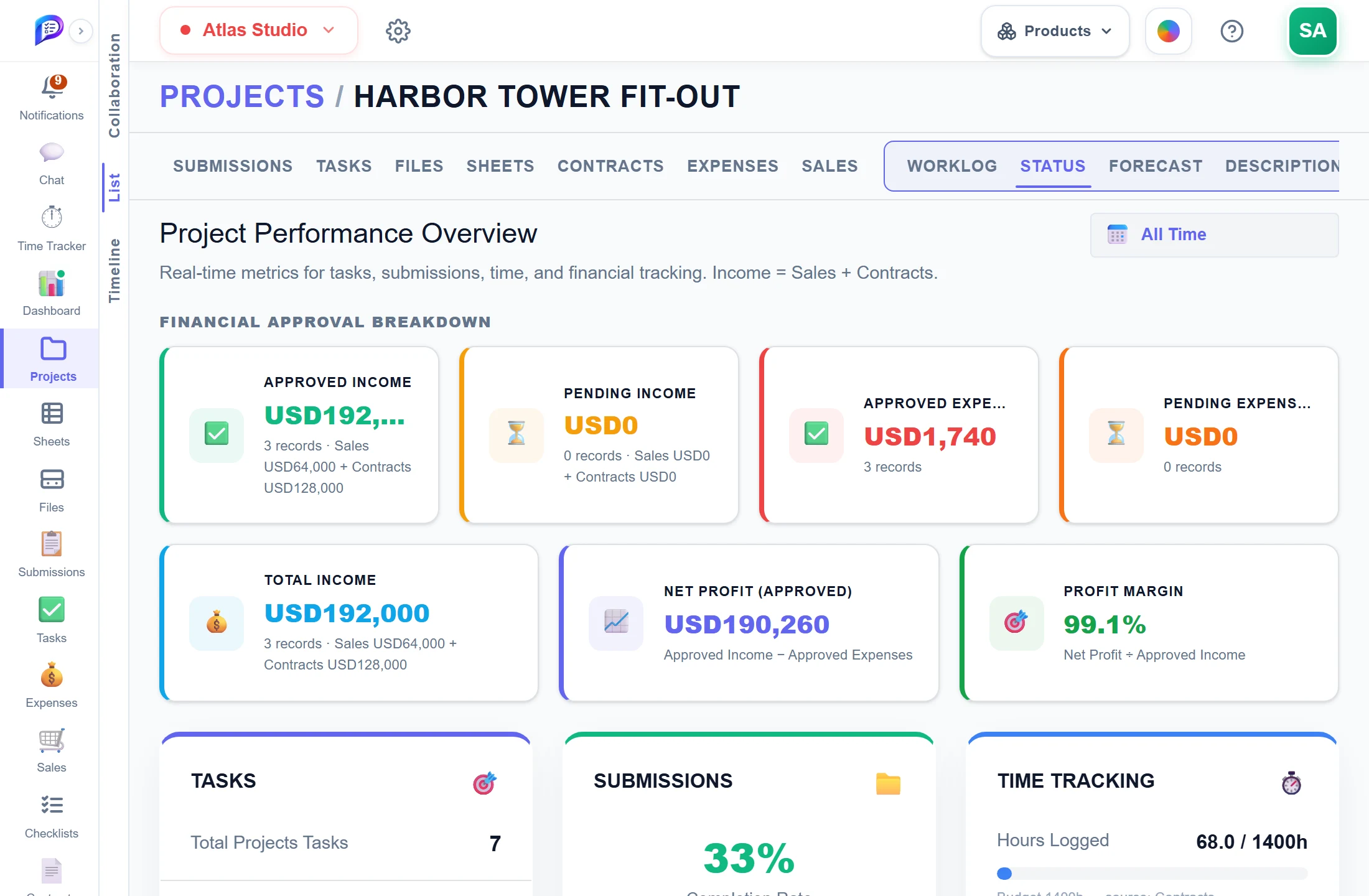Expand the sidebar with arrow button
Viewport: 1369px width, 896px height.
click(81, 31)
